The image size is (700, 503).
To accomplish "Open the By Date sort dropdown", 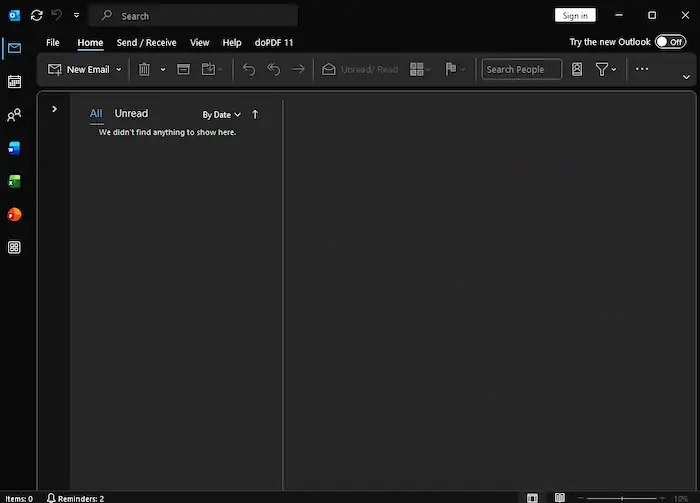I will click(221, 115).
